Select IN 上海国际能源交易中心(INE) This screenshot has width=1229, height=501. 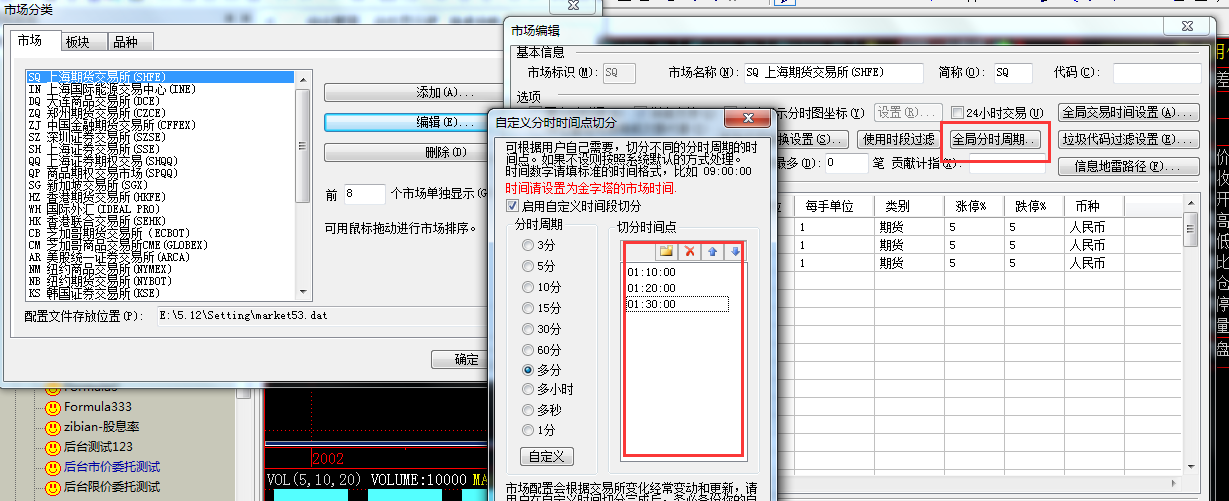160,89
